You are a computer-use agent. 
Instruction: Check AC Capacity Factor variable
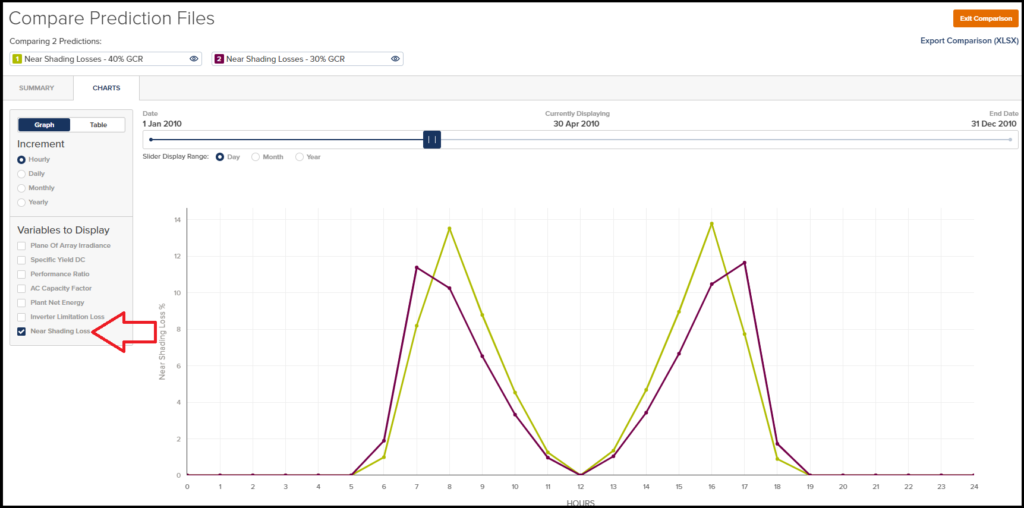(22, 288)
